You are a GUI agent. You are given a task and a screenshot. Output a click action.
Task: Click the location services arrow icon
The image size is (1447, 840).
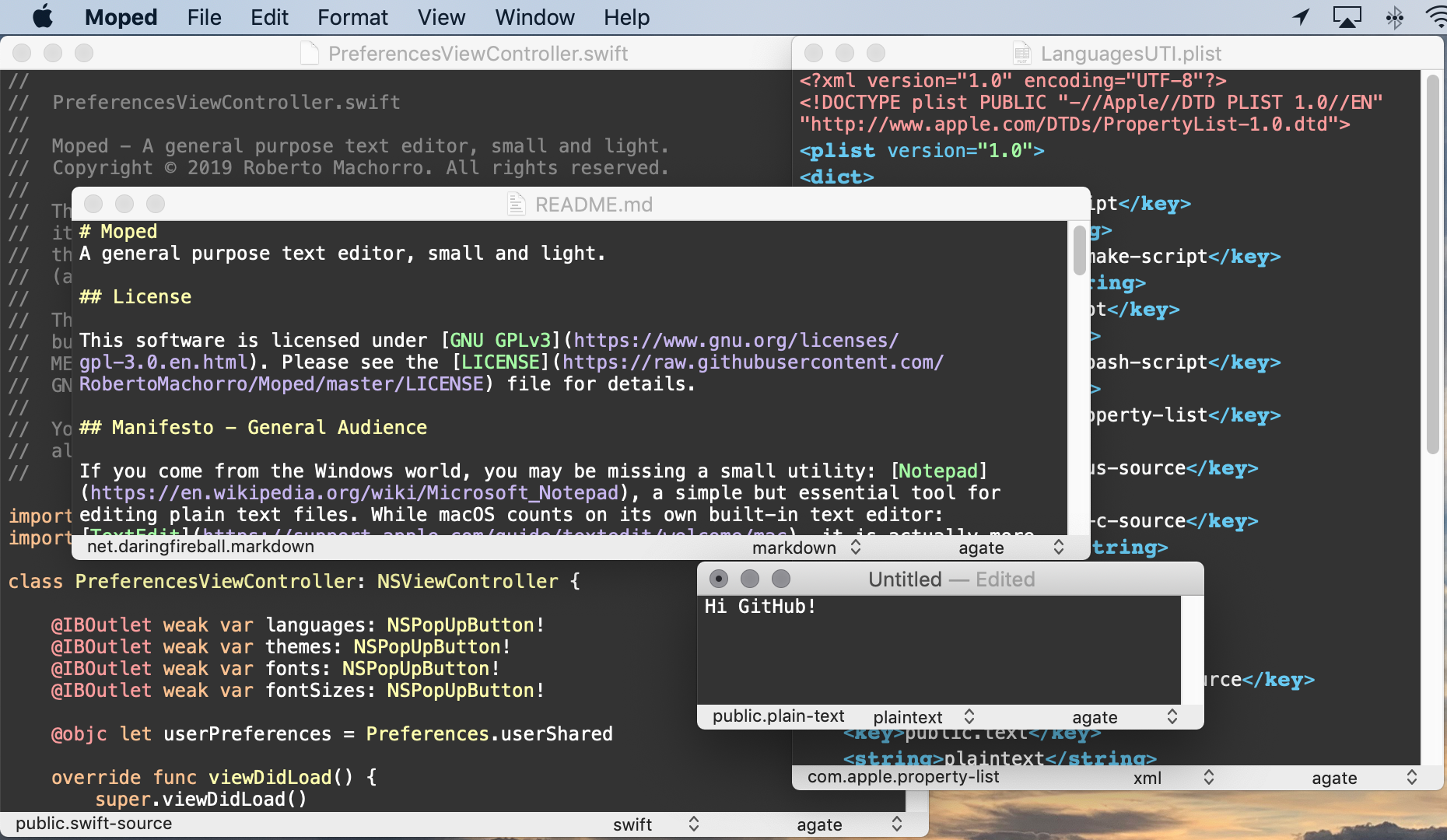[x=1301, y=16]
